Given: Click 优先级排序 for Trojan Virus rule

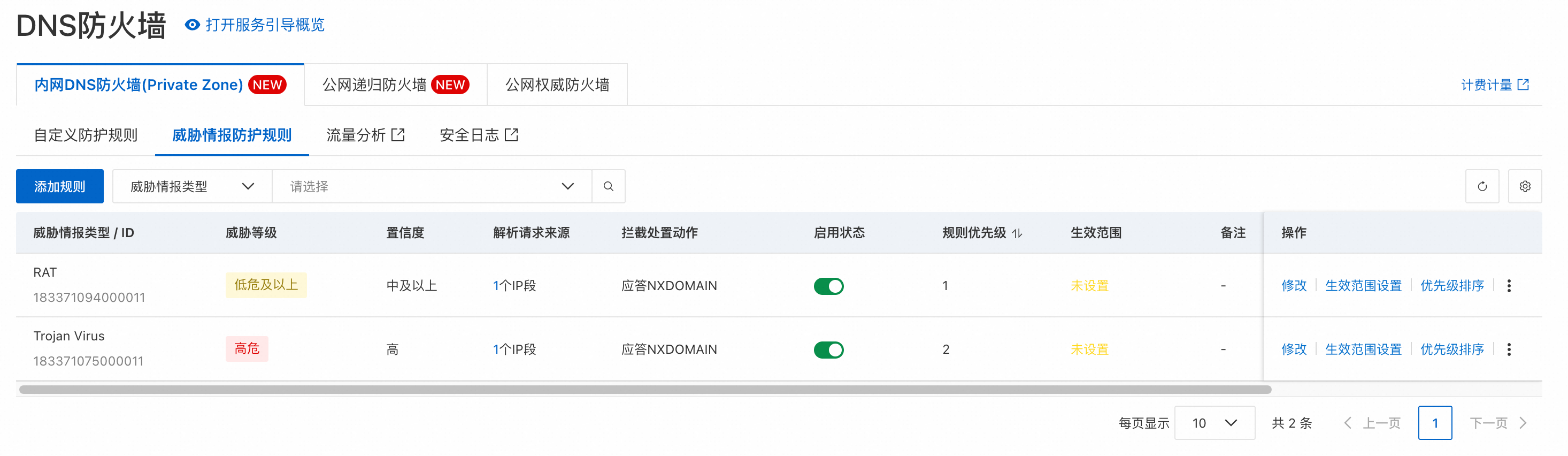Looking at the screenshot, I should (1452, 349).
